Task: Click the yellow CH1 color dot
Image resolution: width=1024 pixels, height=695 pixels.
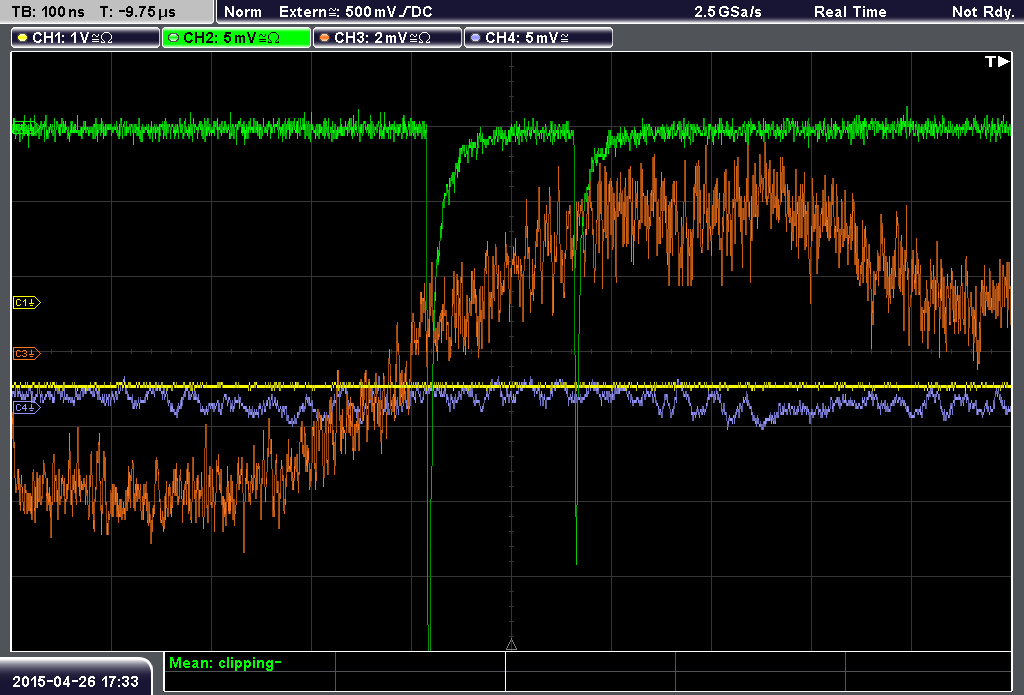Action: pos(23,38)
